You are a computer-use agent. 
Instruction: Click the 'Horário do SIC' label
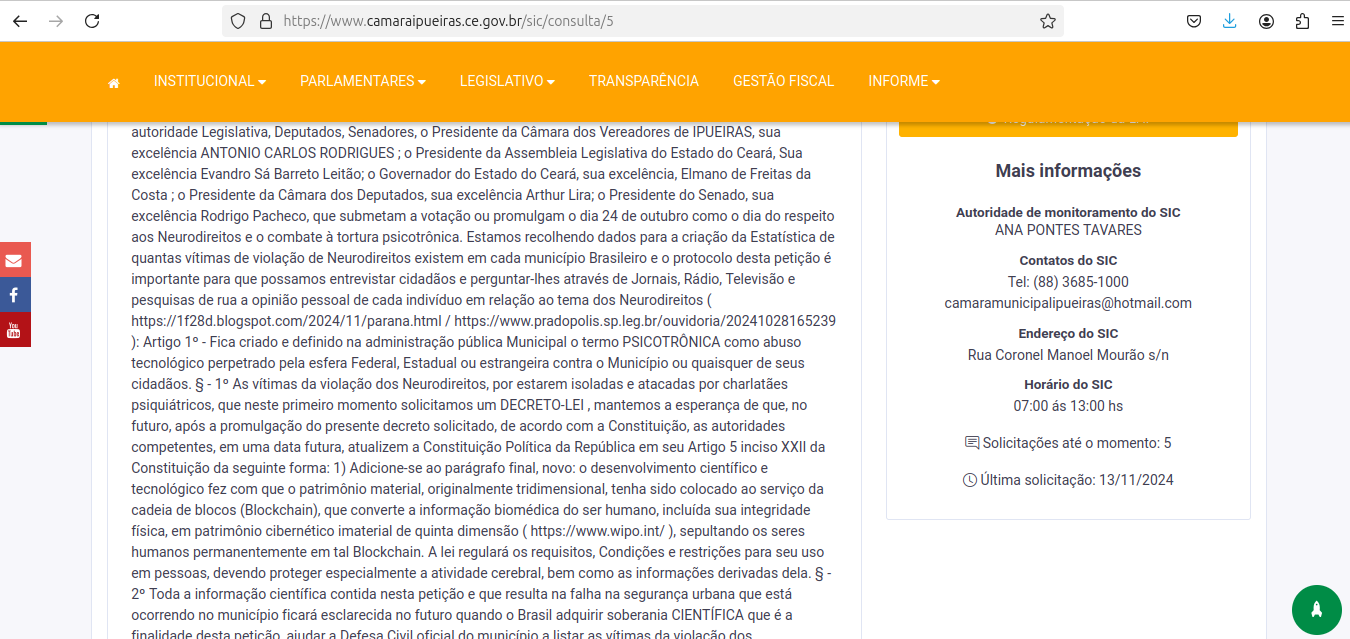pos(1068,385)
